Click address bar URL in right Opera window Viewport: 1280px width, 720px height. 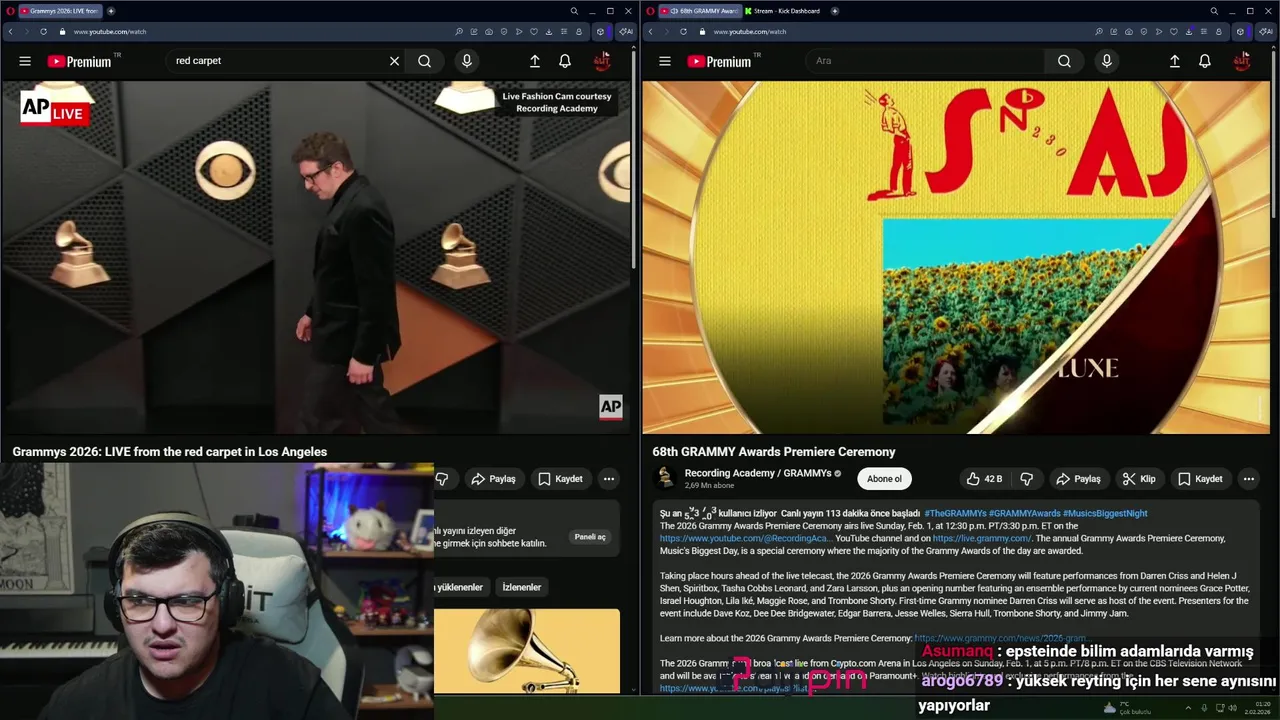coord(750,32)
